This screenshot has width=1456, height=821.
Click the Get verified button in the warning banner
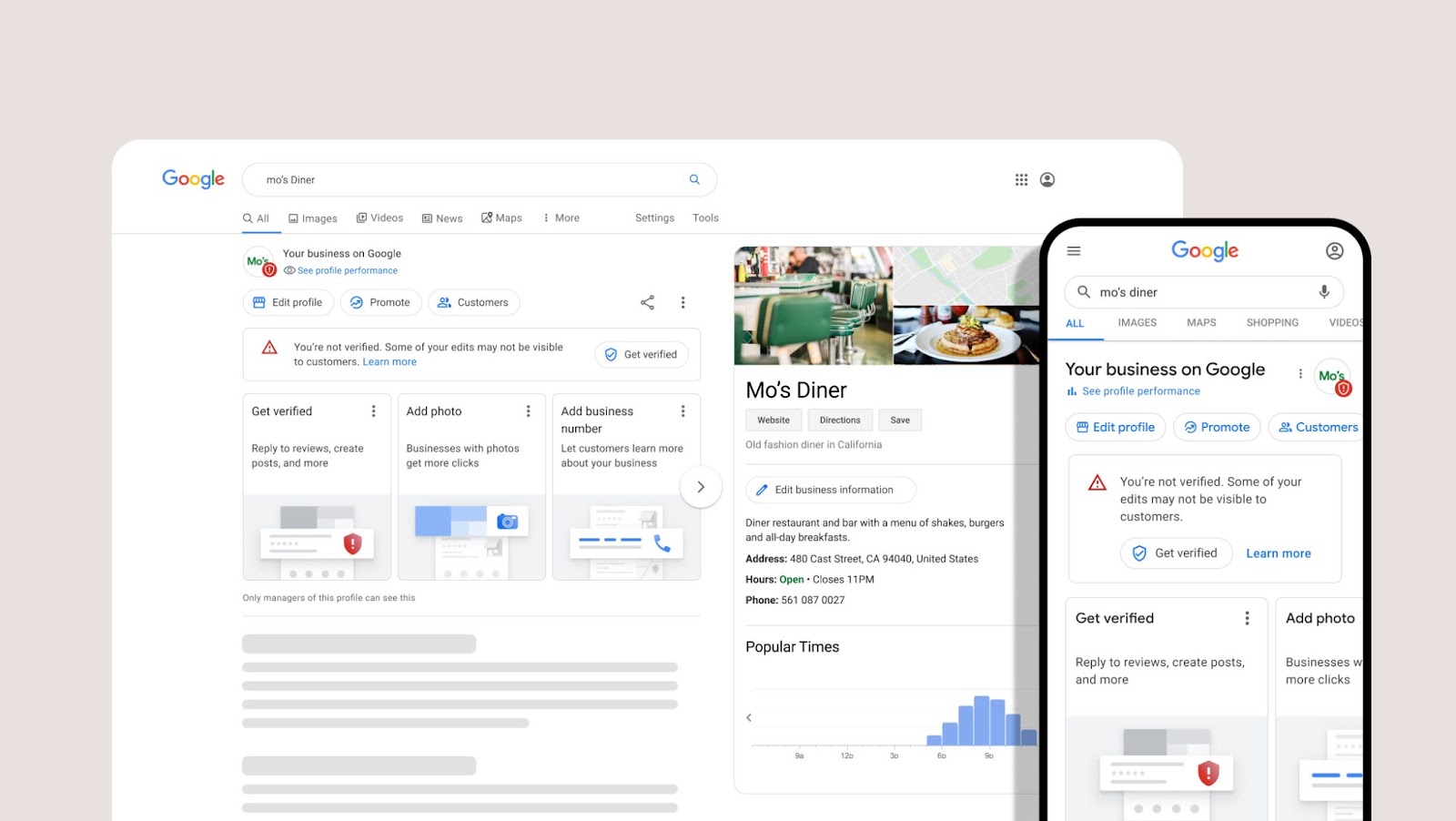[x=642, y=354]
